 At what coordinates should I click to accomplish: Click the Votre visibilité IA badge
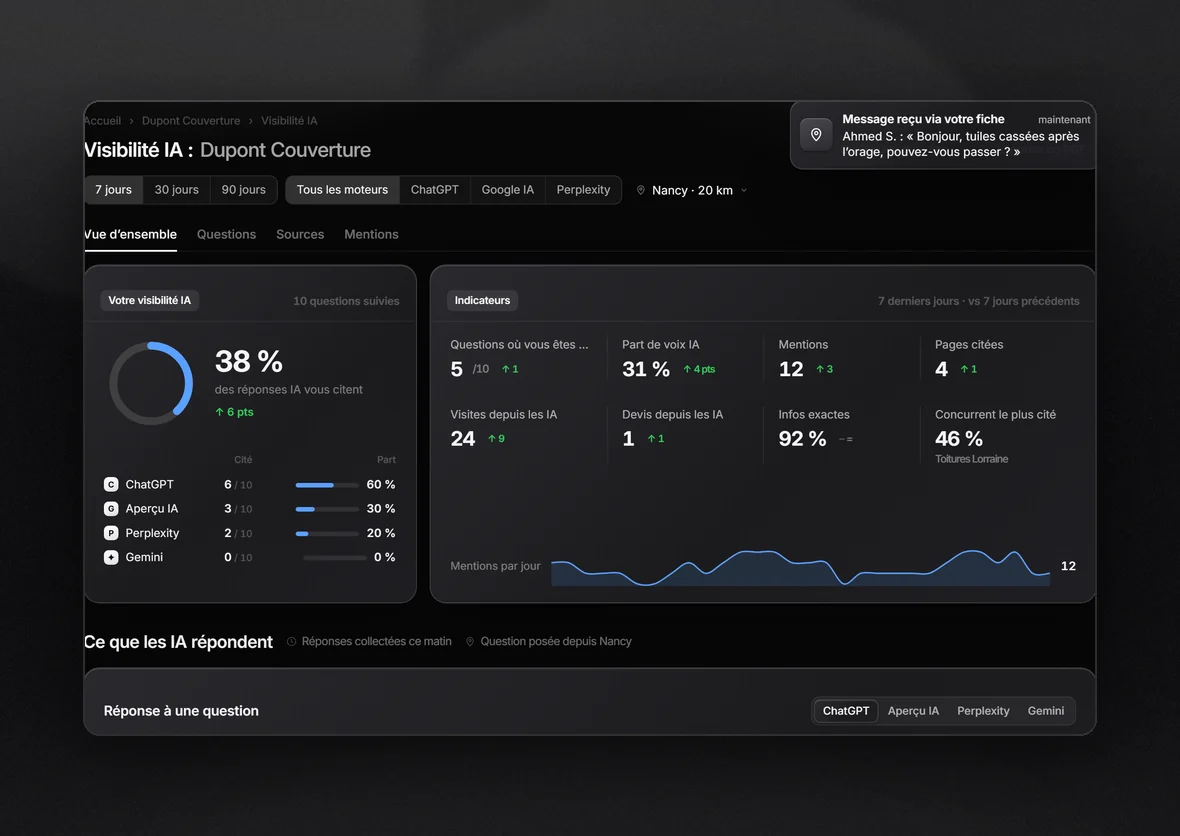150,300
